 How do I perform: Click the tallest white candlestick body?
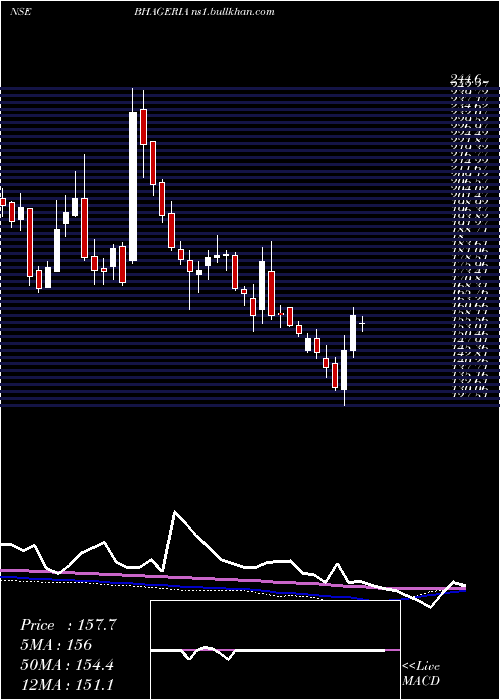133,187
